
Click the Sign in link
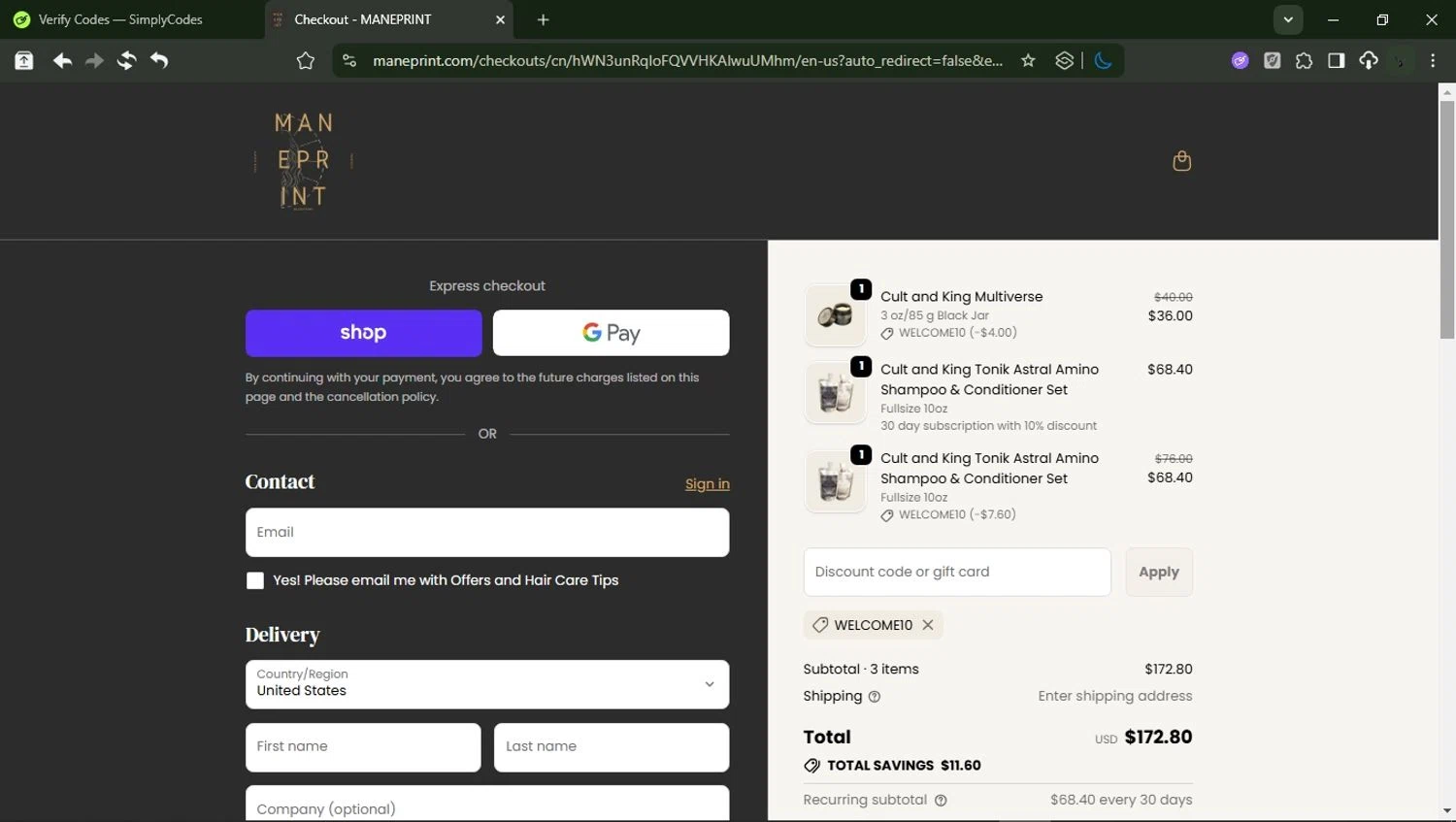coord(707,484)
